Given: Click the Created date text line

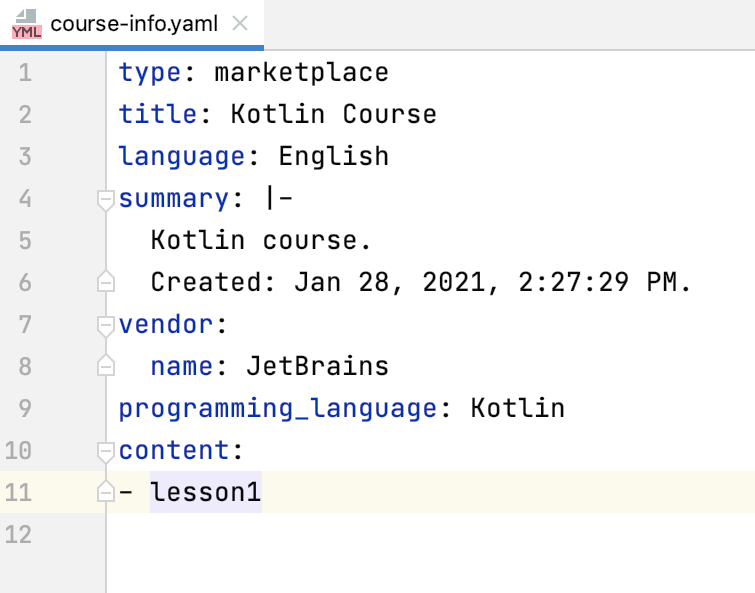Looking at the screenshot, I should pyautogui.click(x=420, y=283).
